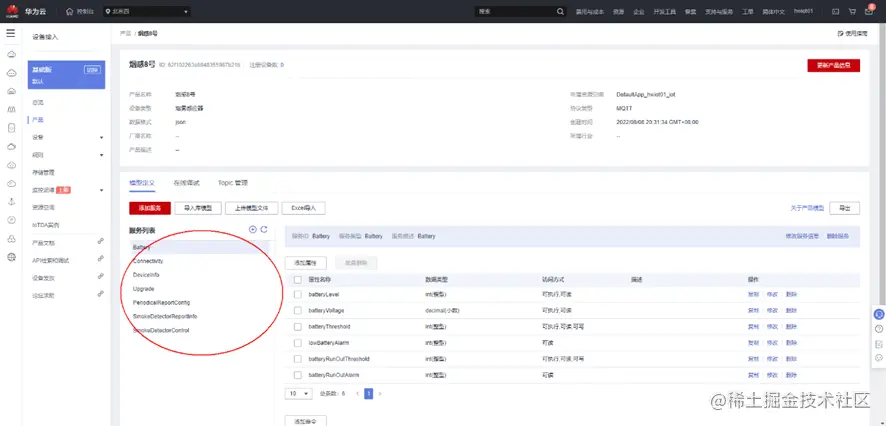Toggle the select-all checkbox in attribute header
The height and width of the screenshot is (426, 886).
pos(298,280)
